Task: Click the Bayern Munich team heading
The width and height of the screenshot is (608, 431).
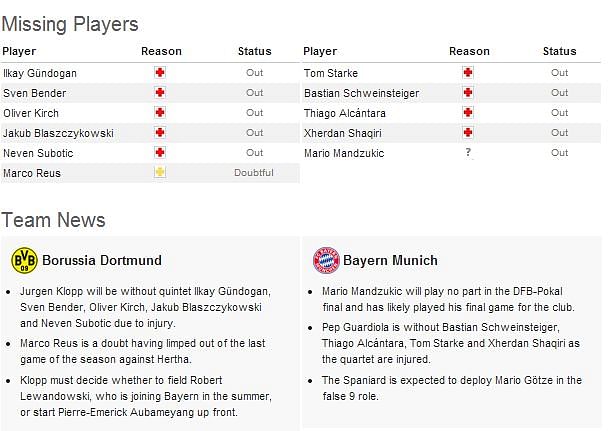Action: click(390, 260)
